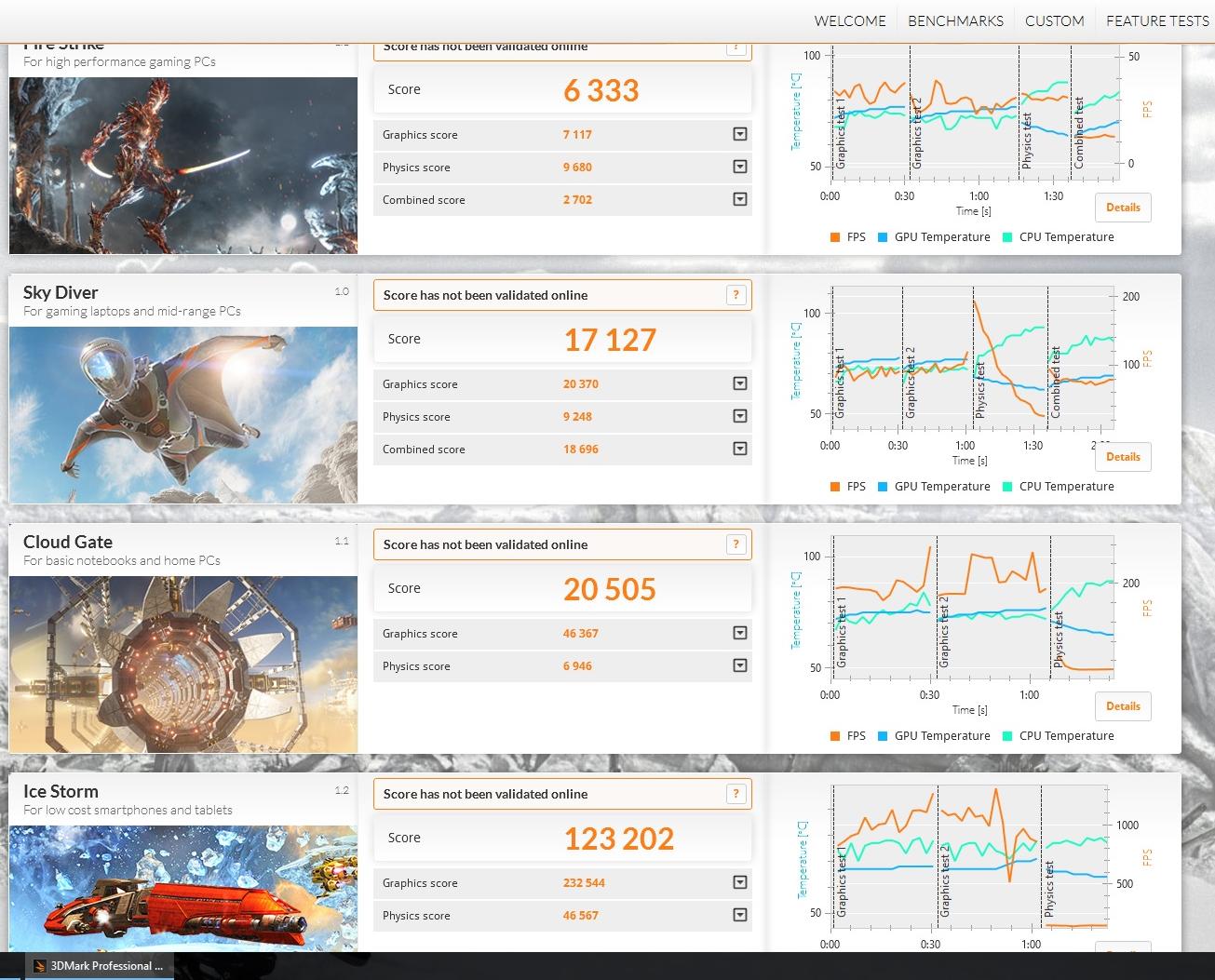The width and height of the screenshot is (1215, 980).
Task: Expand Ice Storm Graphics score details
Action: 740,882
